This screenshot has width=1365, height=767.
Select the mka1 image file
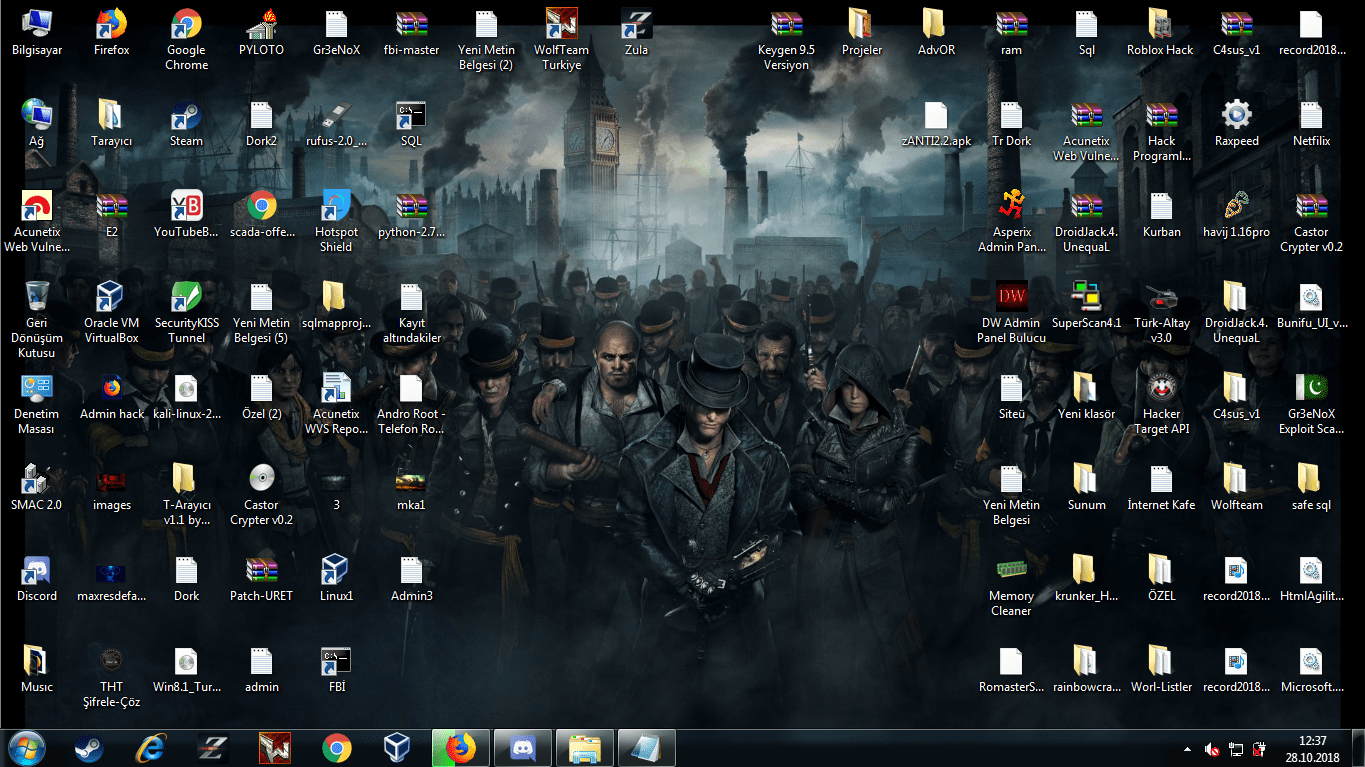point(412,488)
